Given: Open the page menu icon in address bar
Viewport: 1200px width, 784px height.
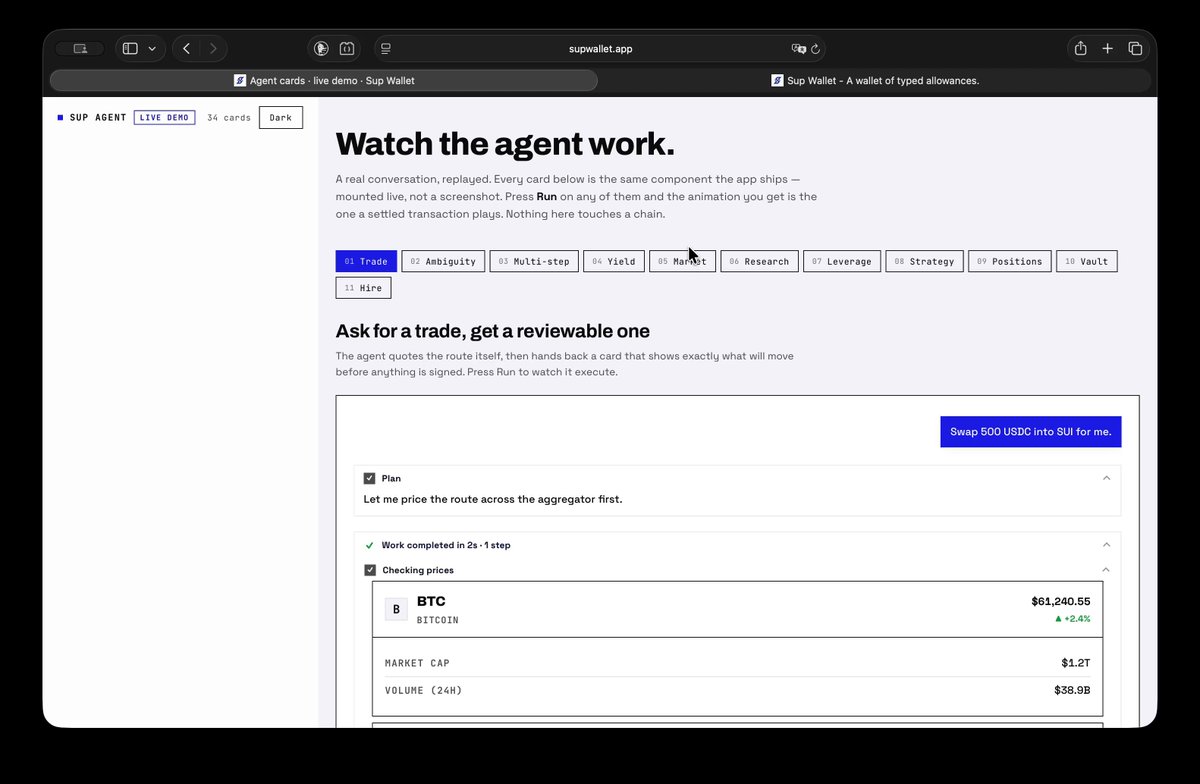Looking at the screenshot, I should click(386, 48).
